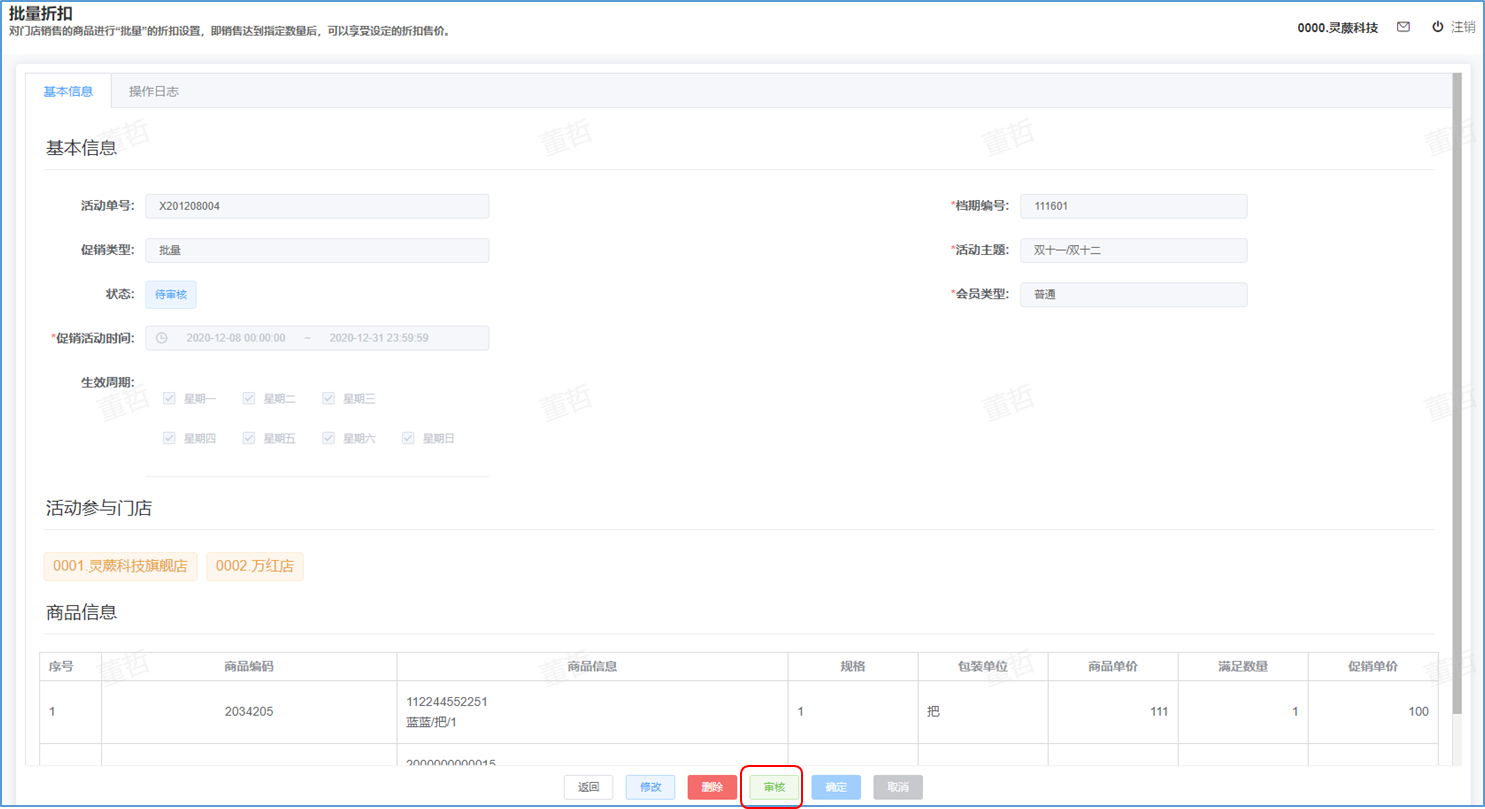
Task: Click the 注销 logout link
Action: coord(1462,27)
